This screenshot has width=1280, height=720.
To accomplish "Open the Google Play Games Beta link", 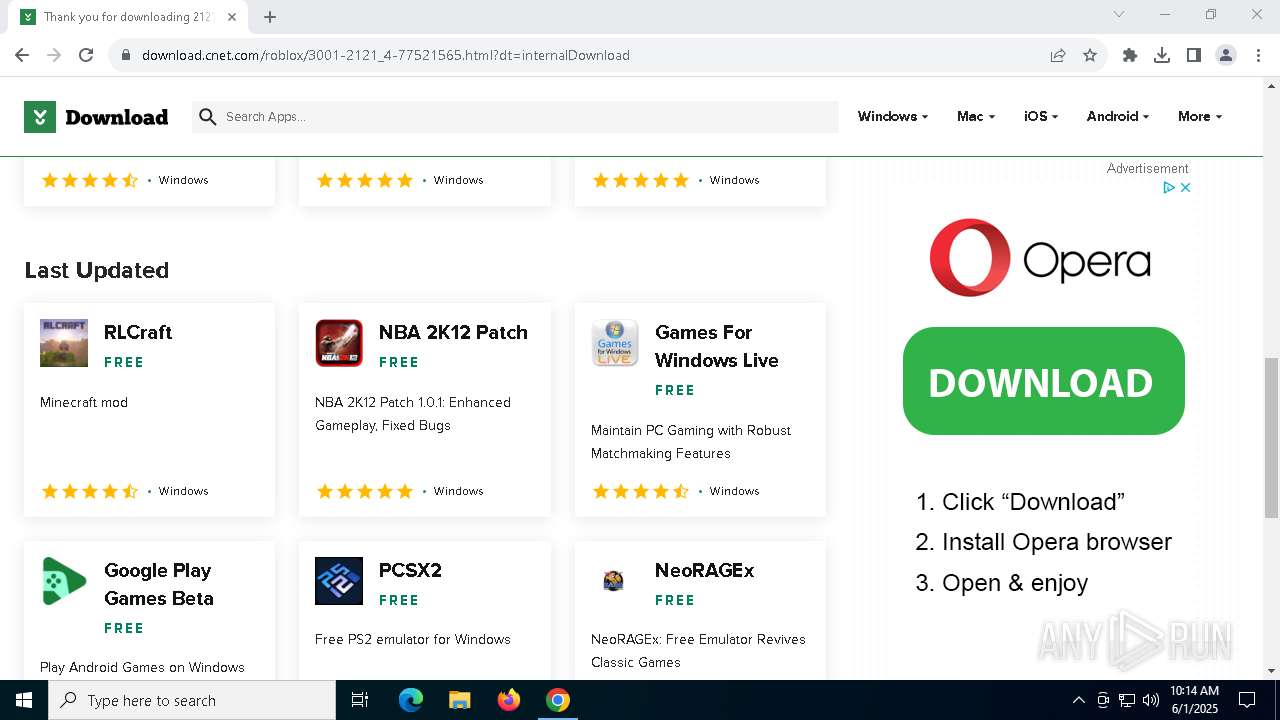I will click(x=159, y=584).
